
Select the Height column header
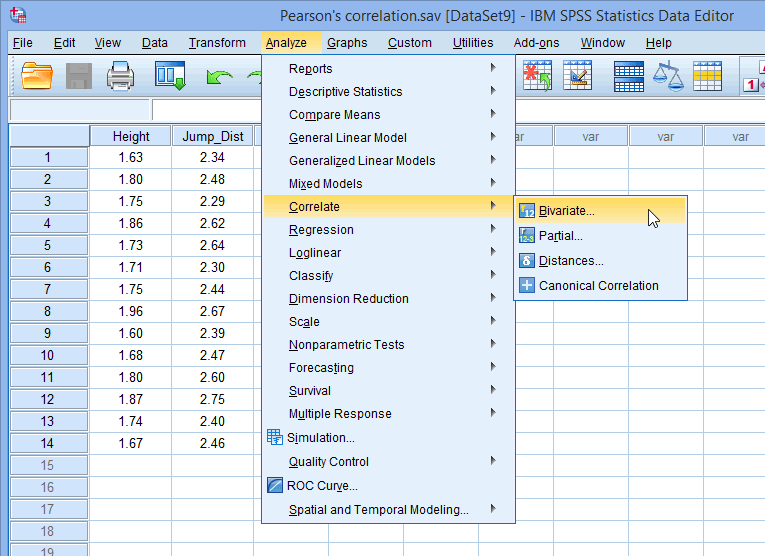pyautogui.click(x=131, y=136)
